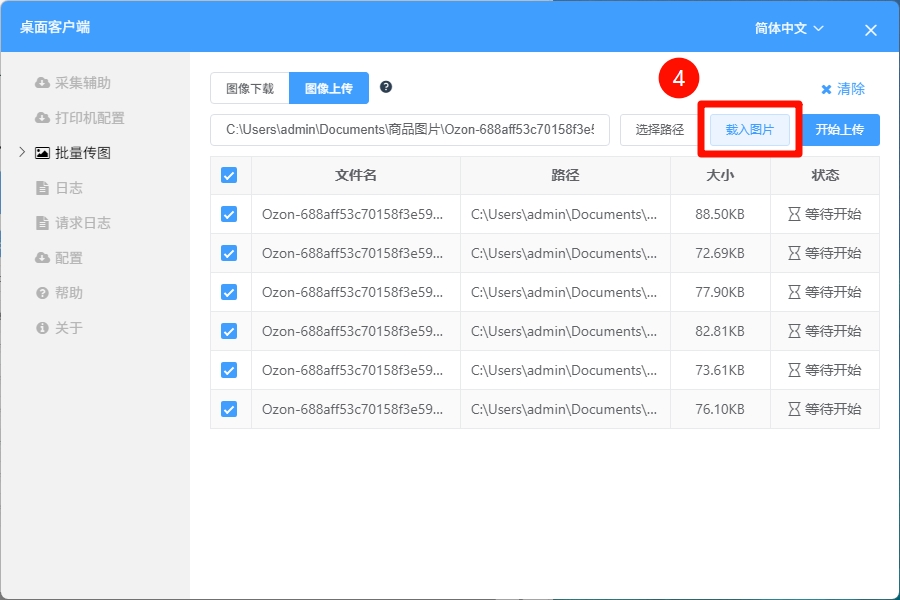This screenshot has height=600, width=900.
Task: Toggle the select-all checkbox in table header
Action: tap(229, 175)
